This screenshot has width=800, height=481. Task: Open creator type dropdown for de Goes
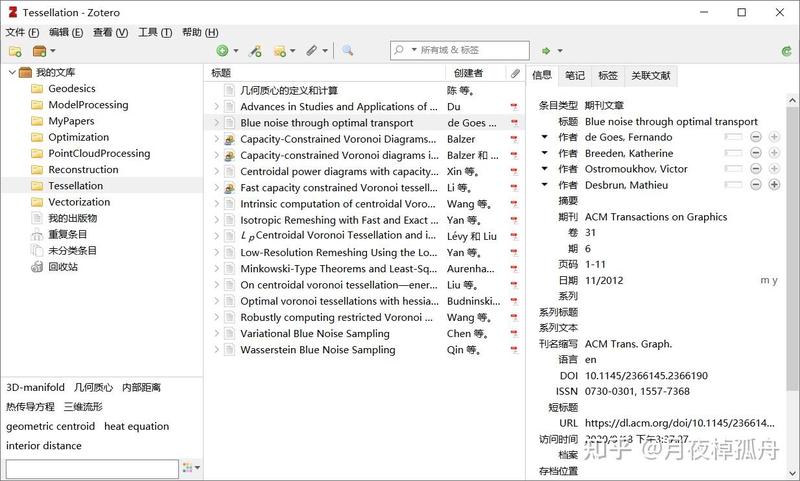pos(544,137)
